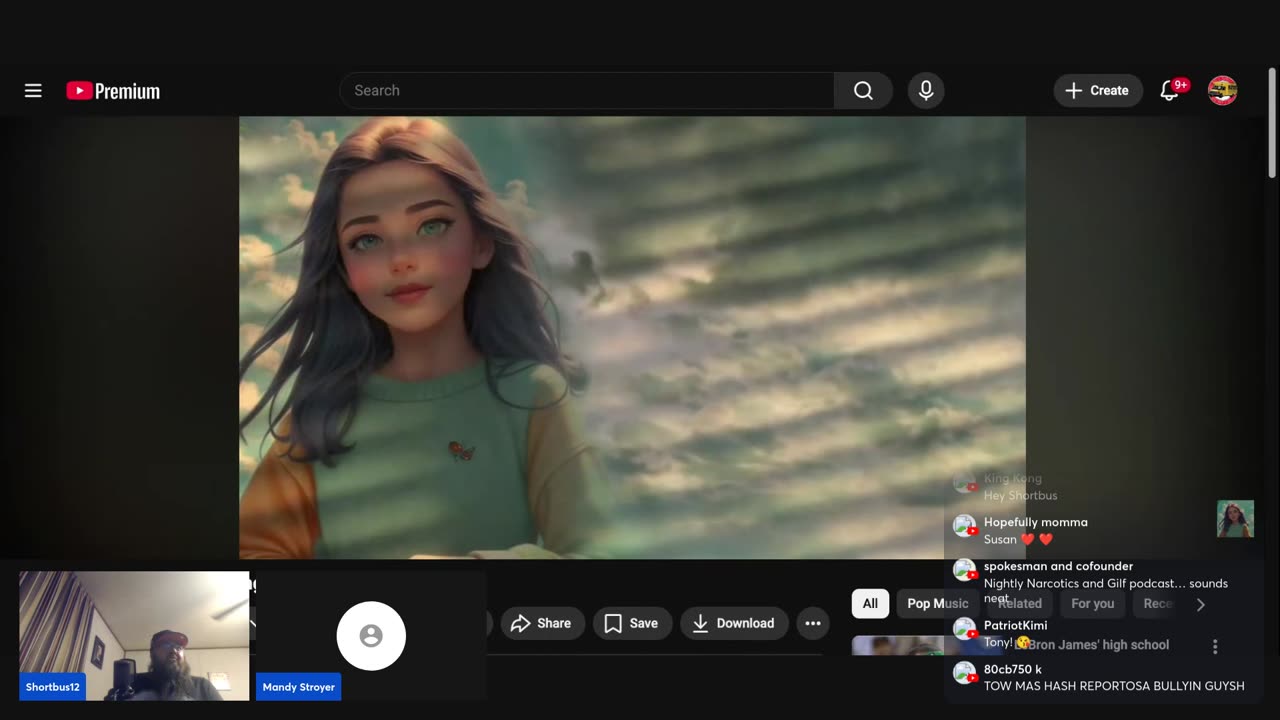1280x720 pixels.
Task: Click the 'spokesman and cofounder' chat username
Action: [1058, 566]
